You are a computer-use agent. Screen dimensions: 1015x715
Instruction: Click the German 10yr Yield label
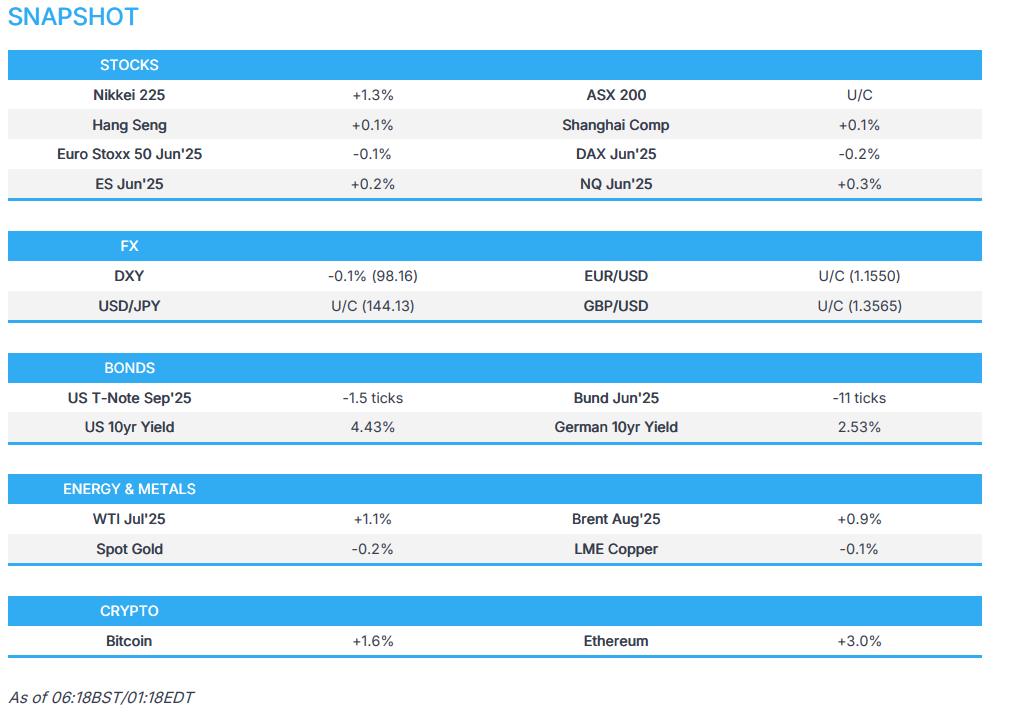coord(616,427)
